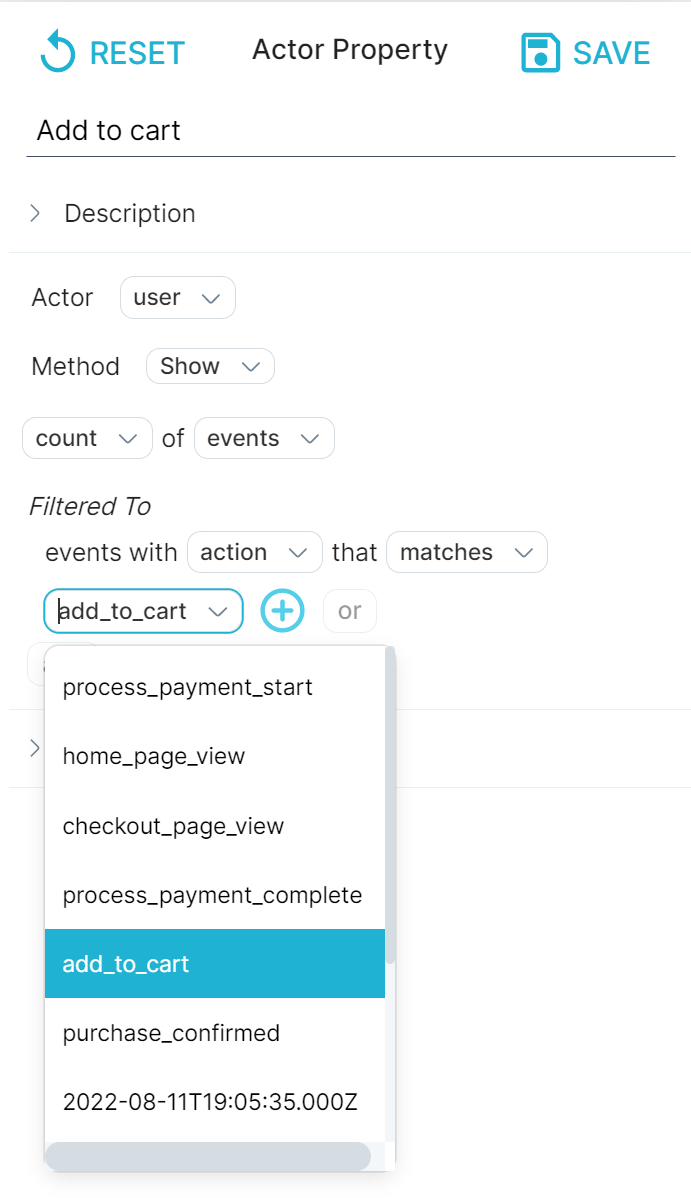Open the Actor 'user' dropdown

click(x=177, y=297)
